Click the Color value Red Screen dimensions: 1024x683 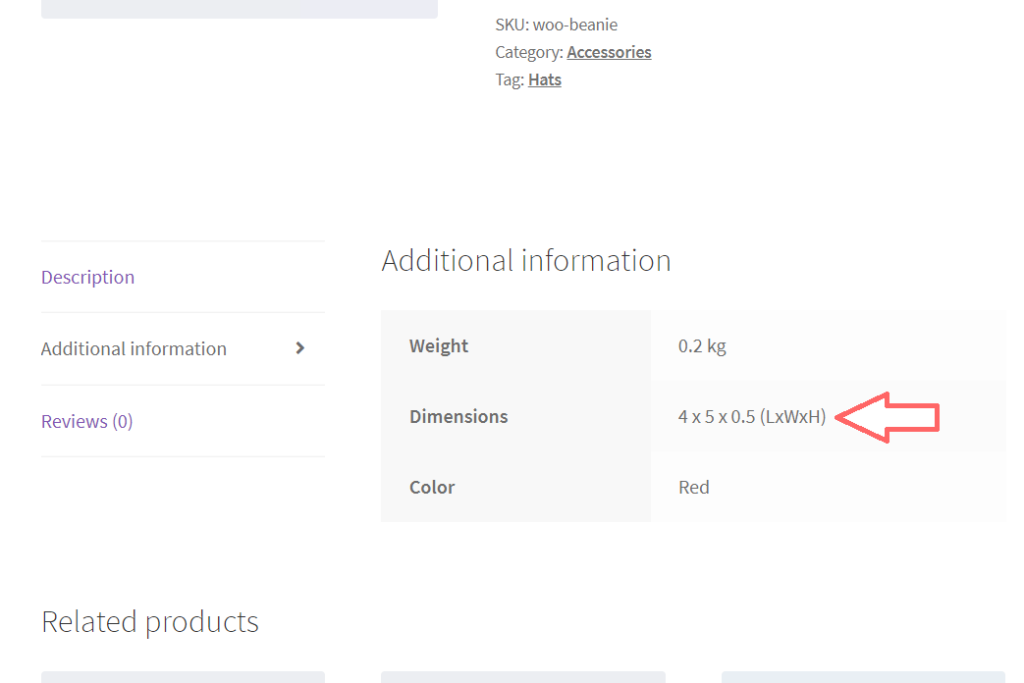point(694,487)
